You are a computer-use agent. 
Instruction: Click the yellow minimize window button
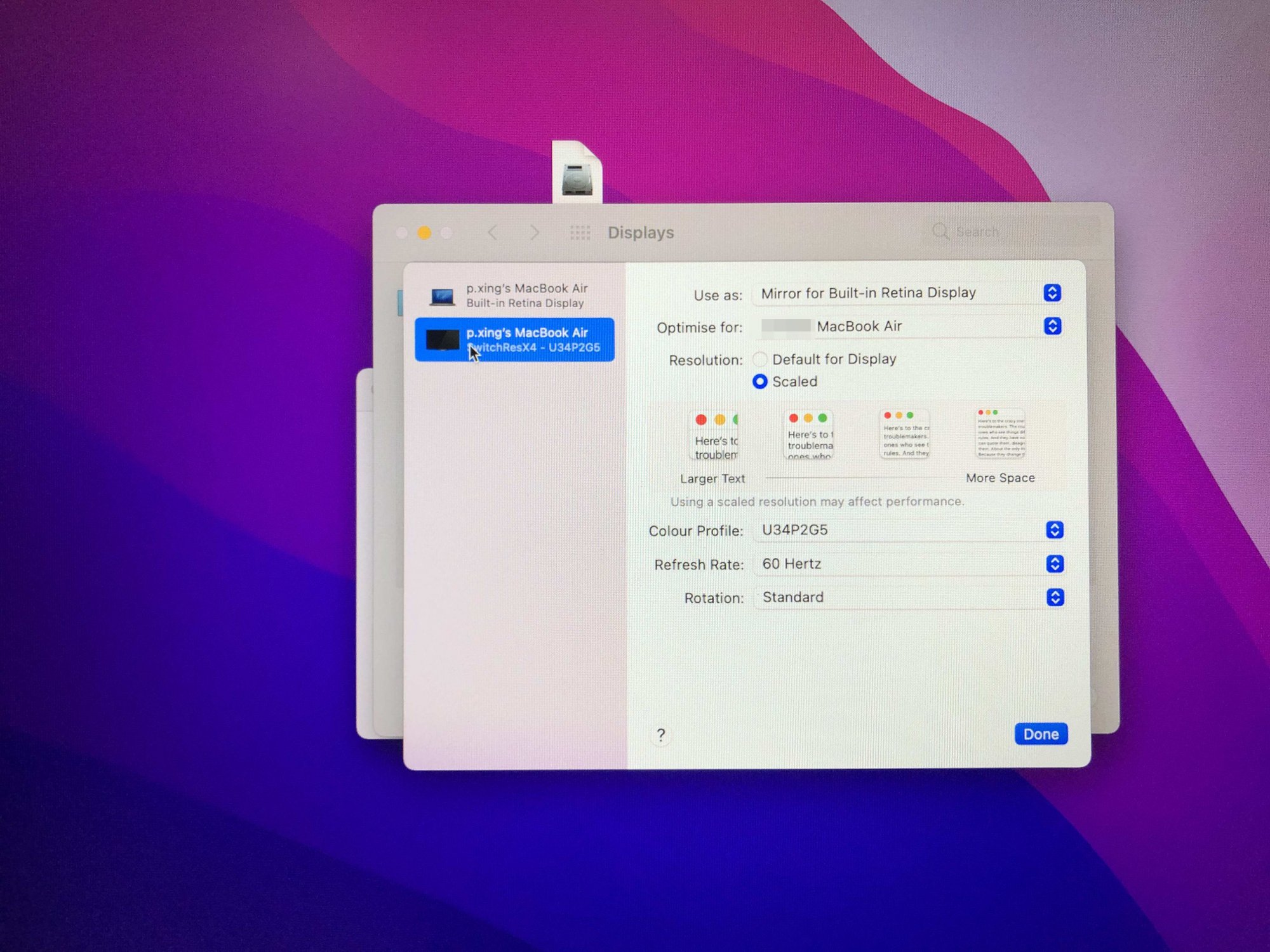[x=424, y=233]
